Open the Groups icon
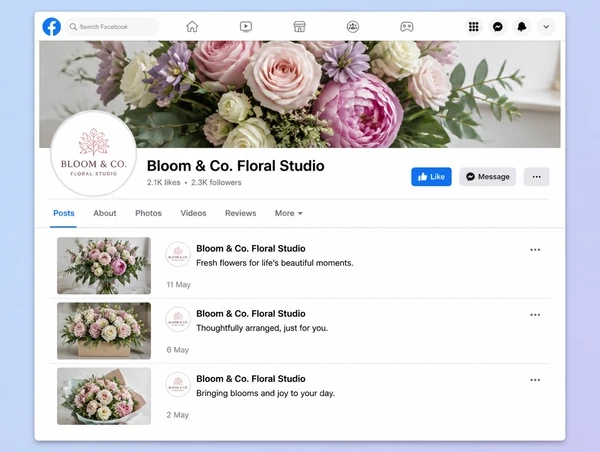This screenshot has width=600, height=452. 353,27
